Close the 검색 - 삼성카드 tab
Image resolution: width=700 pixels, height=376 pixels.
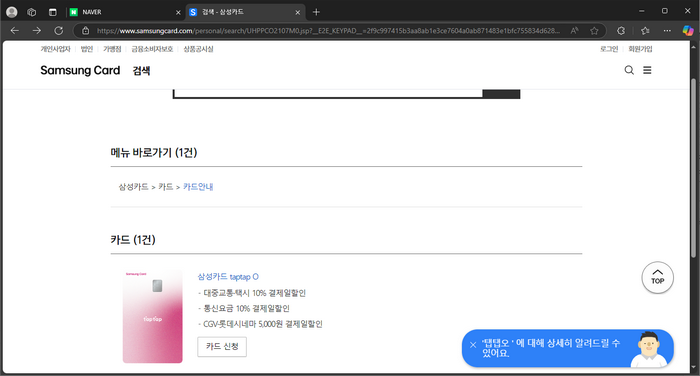[298, 13]
